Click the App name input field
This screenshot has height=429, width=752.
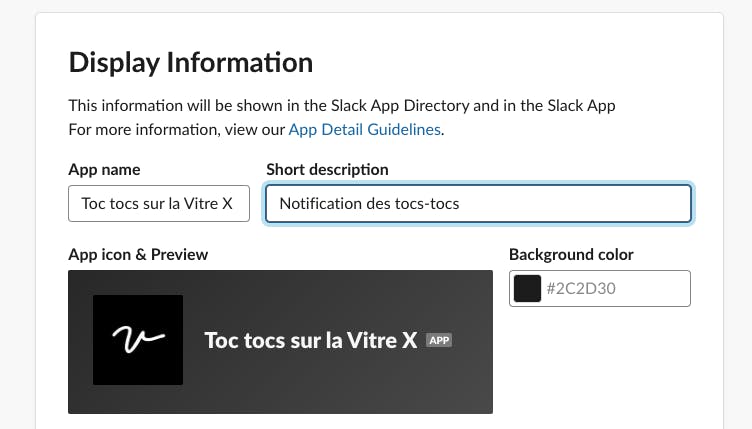click(159, 204)
